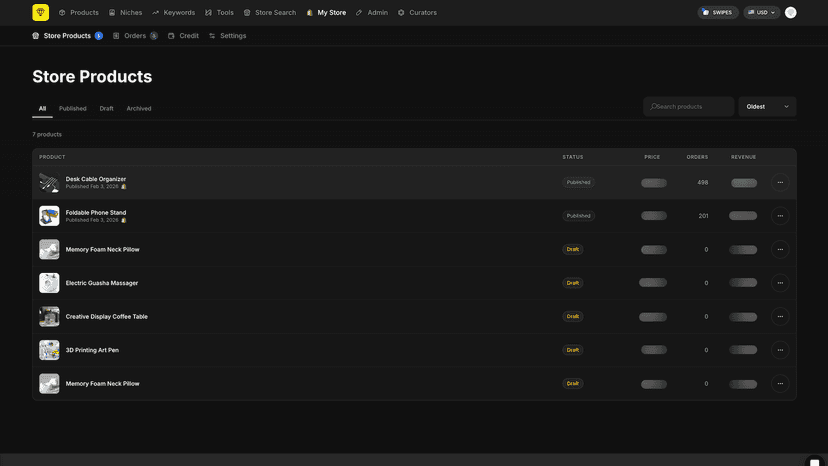
Task: Click the 7 products count text
Action: [x=47, y=134]
